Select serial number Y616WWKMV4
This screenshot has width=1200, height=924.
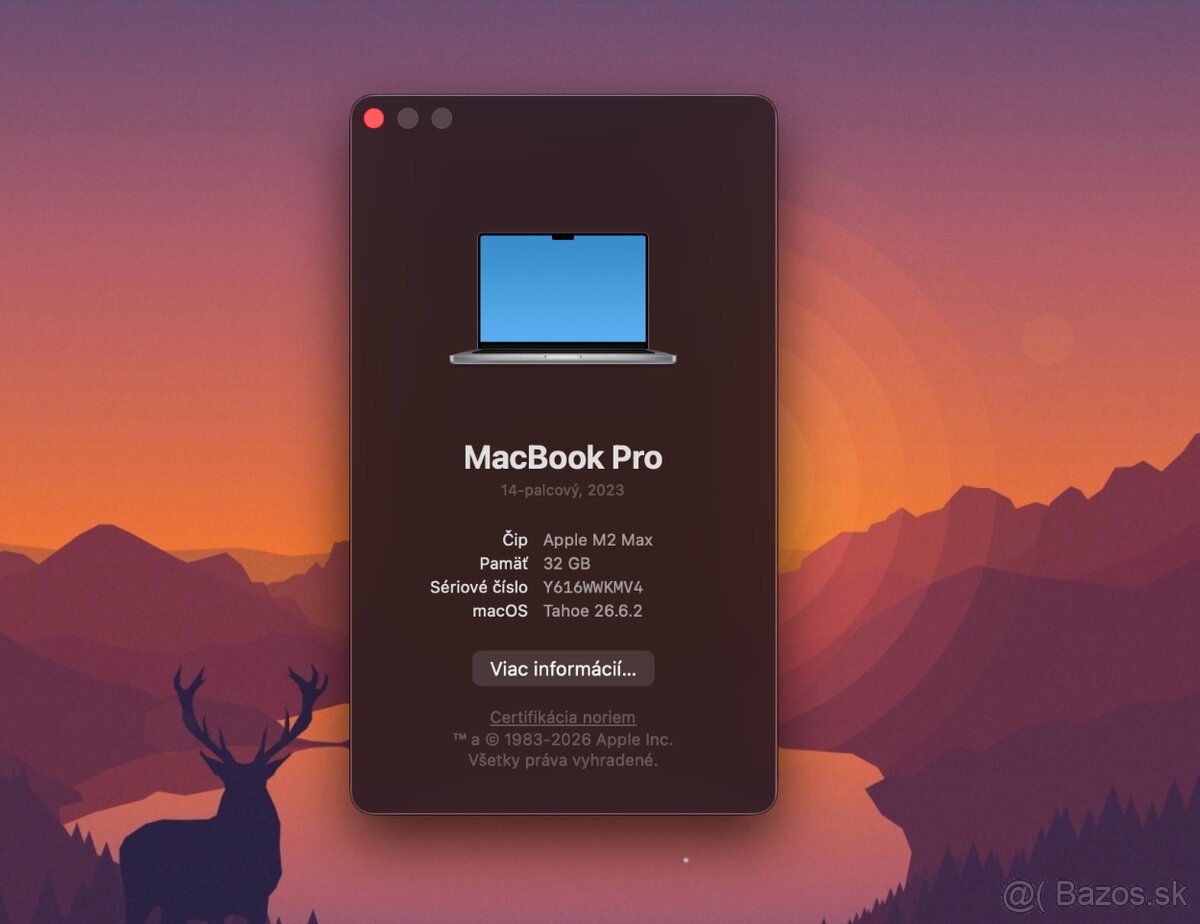(593, 588)
